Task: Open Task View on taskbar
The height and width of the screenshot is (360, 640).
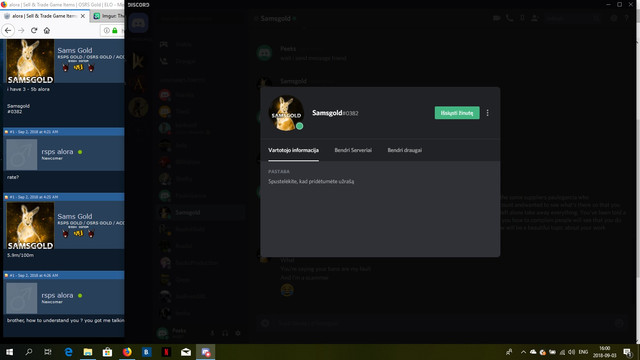Action: 48,352
